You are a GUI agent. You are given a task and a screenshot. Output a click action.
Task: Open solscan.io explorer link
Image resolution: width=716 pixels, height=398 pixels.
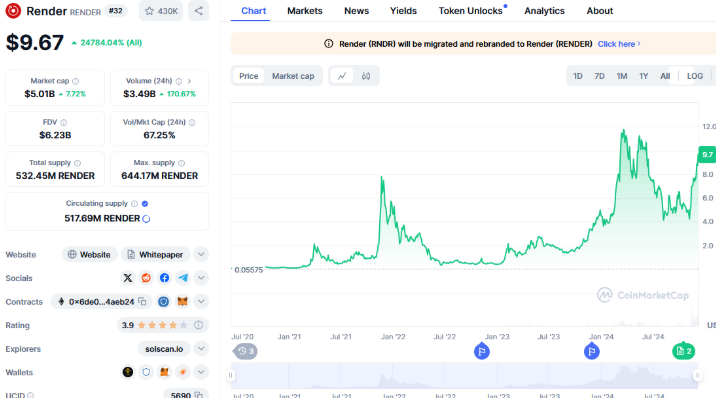pyautogui.click(x=164, y=349)
